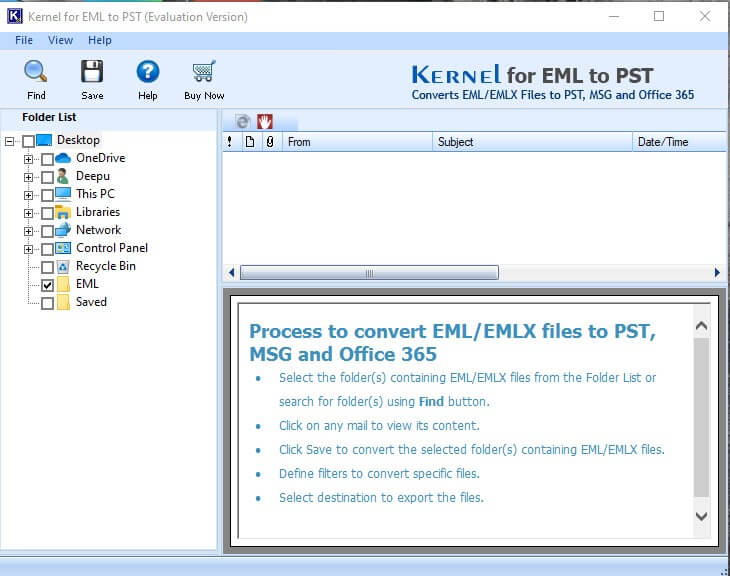Click 'Define filters to convert specific files.'
The height and width of the screenshot is (576, 730).
[x=379, y=474]
